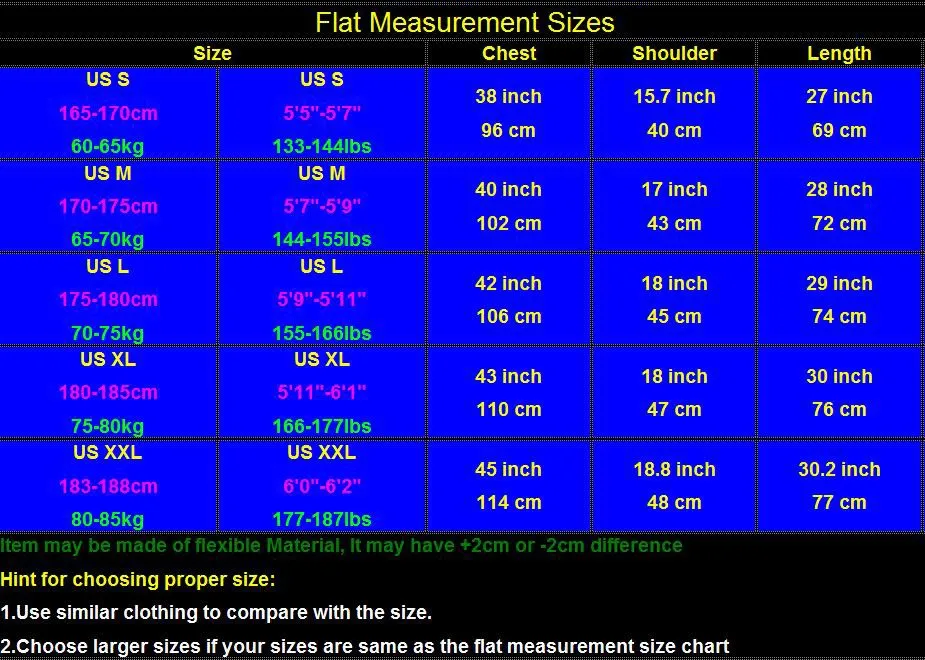Select the '27 inch' length value

point(839,96)
